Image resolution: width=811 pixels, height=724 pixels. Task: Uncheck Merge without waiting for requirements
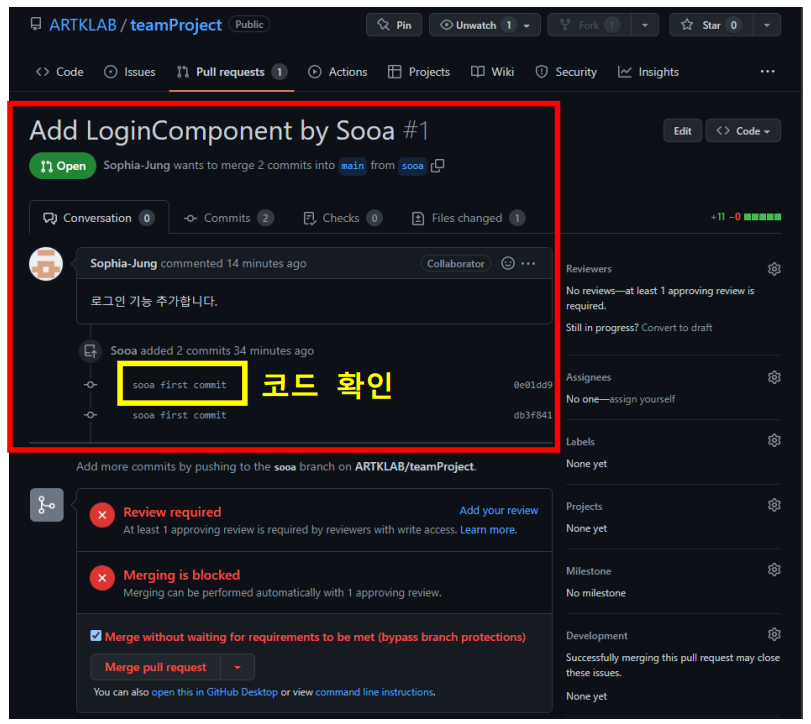click(x=96, y=636)
